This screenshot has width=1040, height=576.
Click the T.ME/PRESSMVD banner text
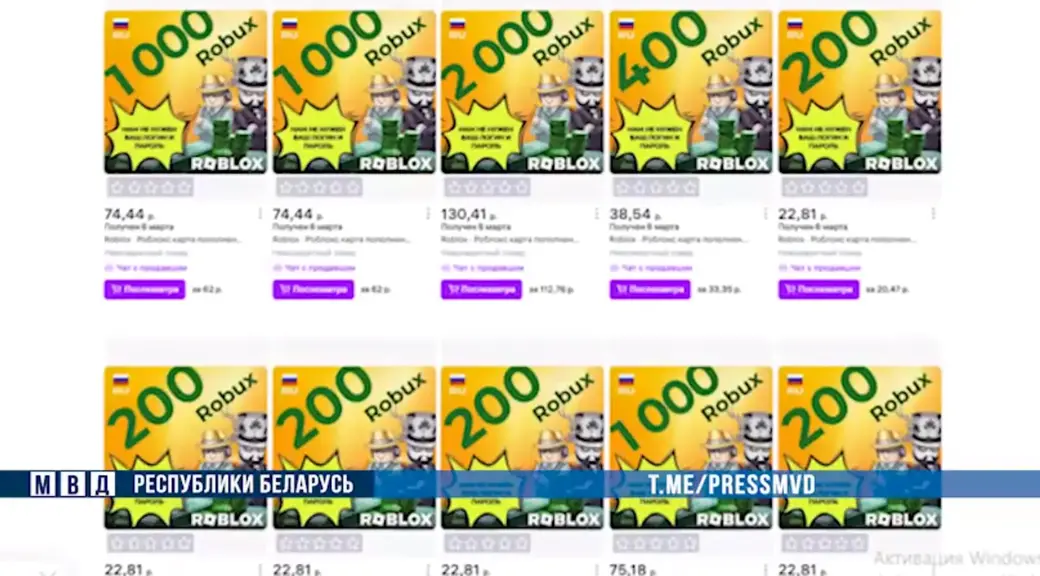tap(732, 484)
